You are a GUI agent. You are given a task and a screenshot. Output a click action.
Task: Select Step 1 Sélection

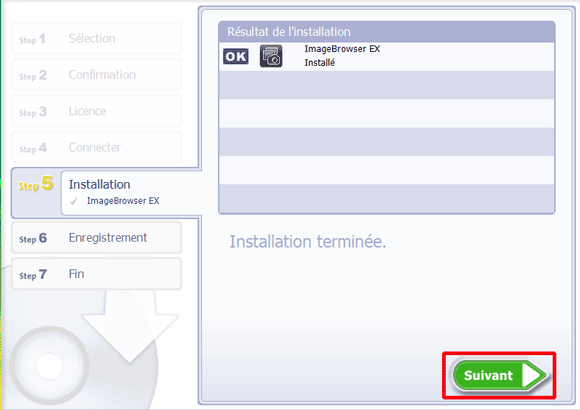coord(96,38)
